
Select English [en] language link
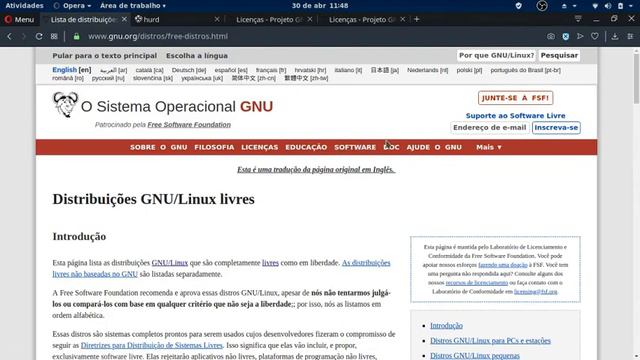pos(72,70)
